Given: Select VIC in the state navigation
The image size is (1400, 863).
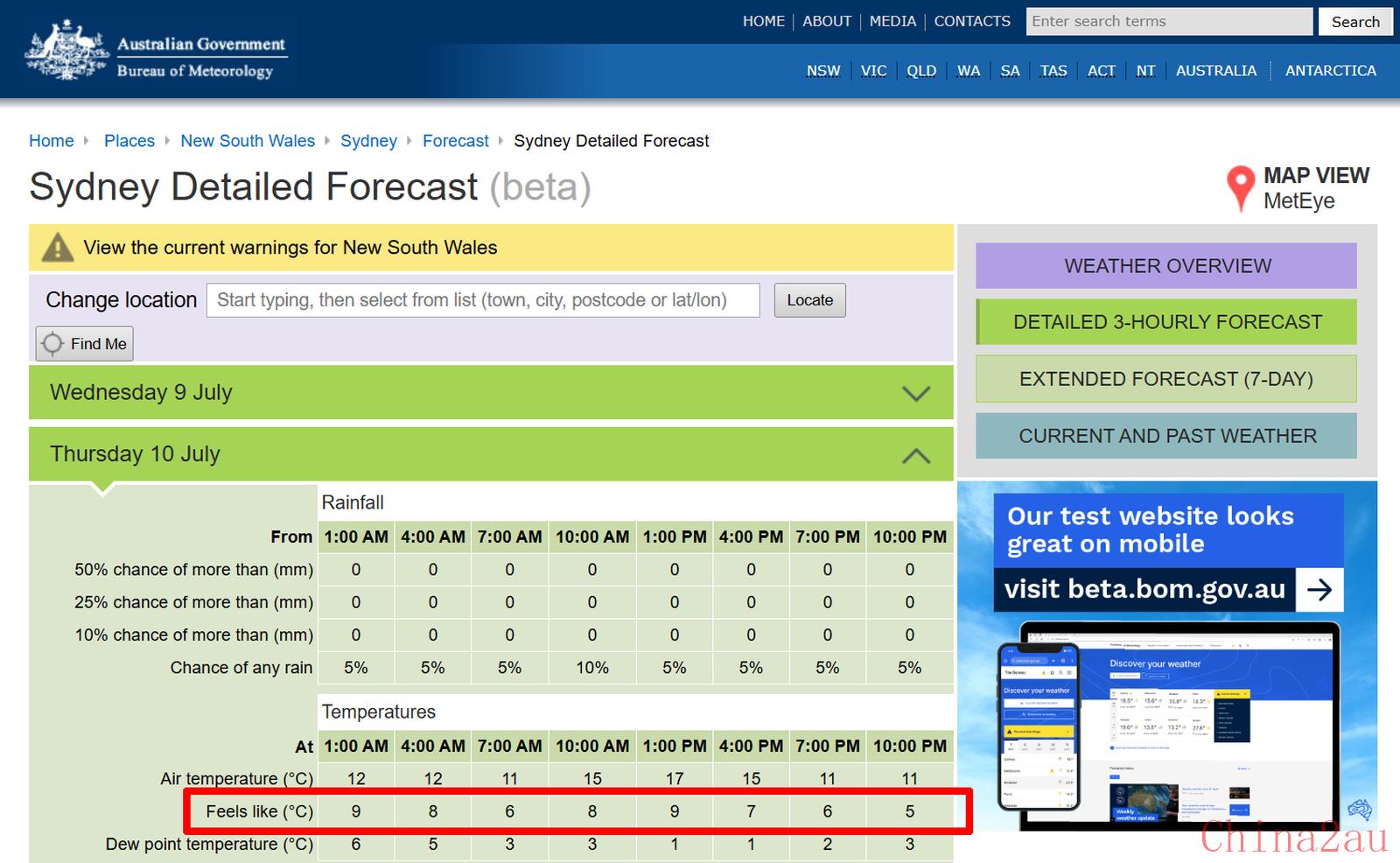Looking at the screenshot, I should tap(873, 71).
